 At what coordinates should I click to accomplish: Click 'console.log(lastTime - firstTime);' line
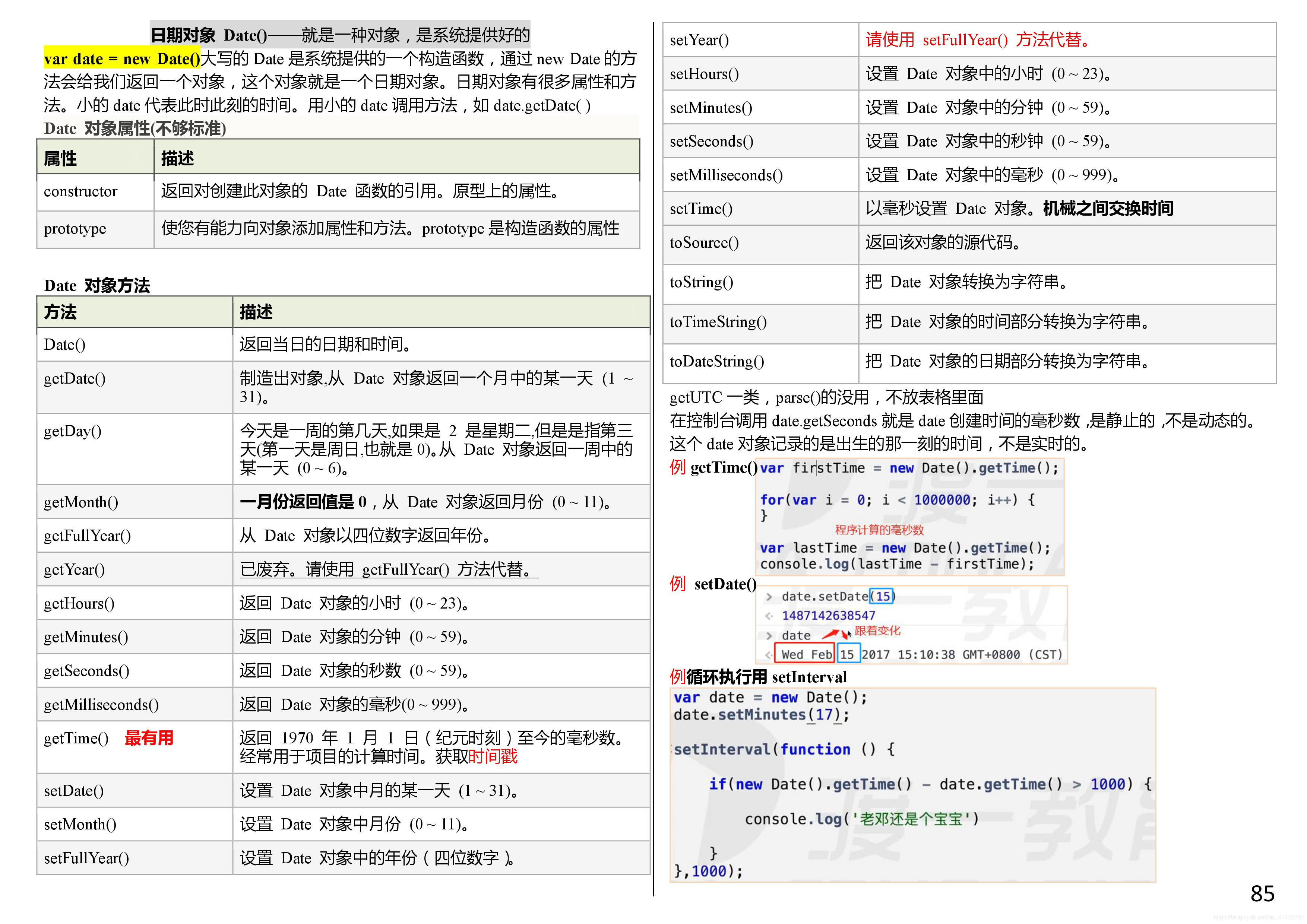click(897, 564)
